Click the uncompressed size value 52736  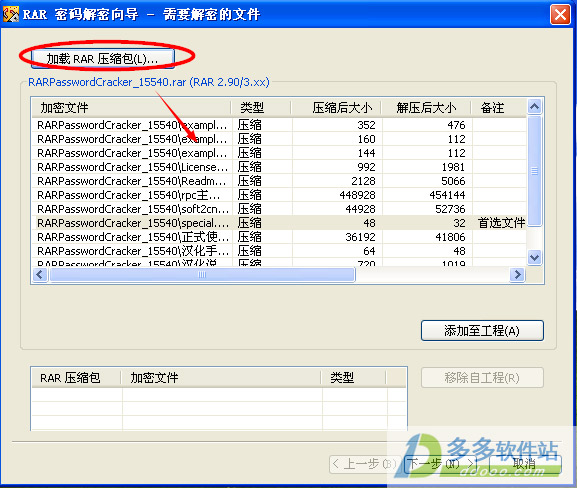450,209
